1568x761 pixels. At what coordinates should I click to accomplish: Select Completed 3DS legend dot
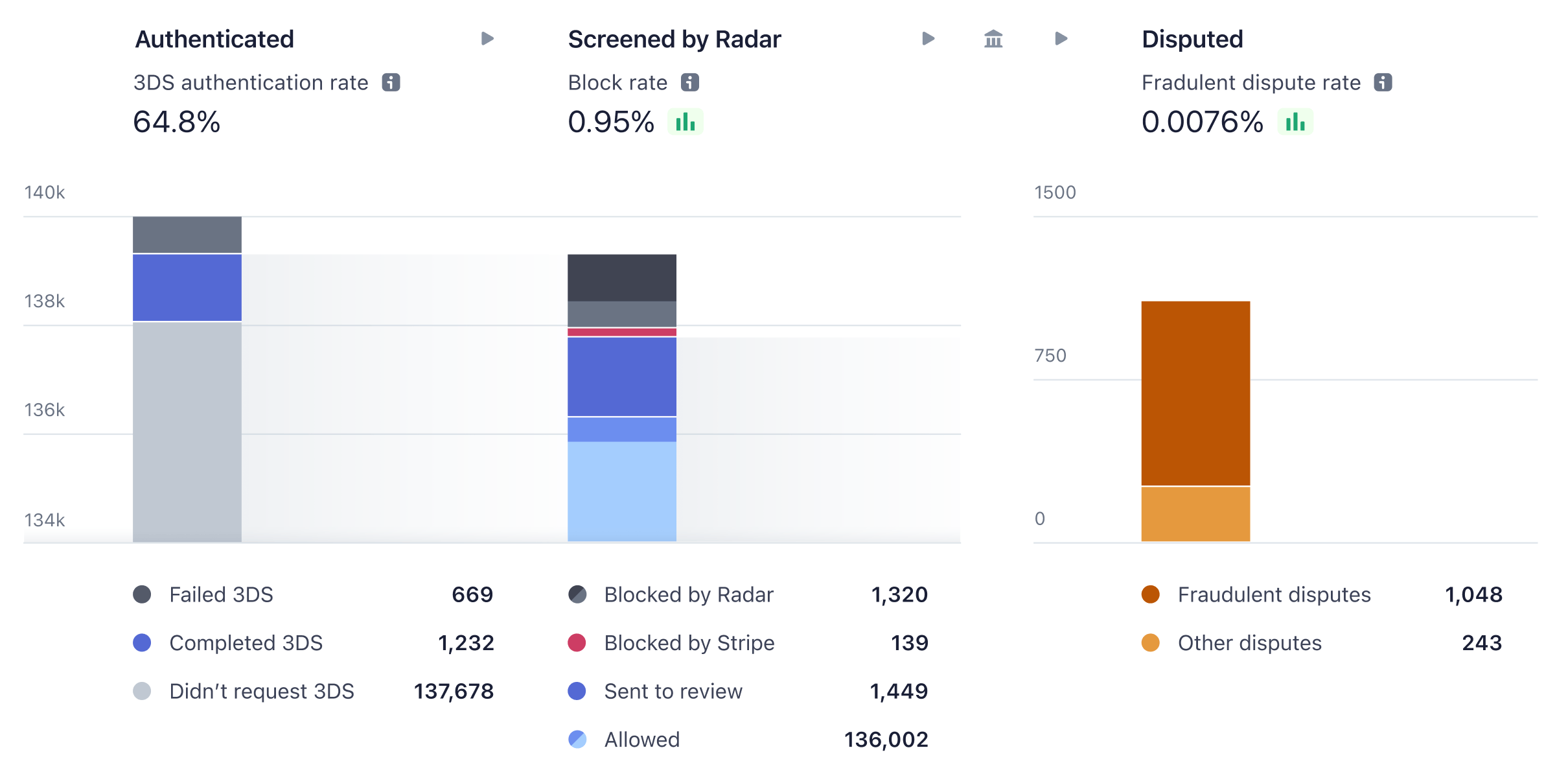coord(142,643)
